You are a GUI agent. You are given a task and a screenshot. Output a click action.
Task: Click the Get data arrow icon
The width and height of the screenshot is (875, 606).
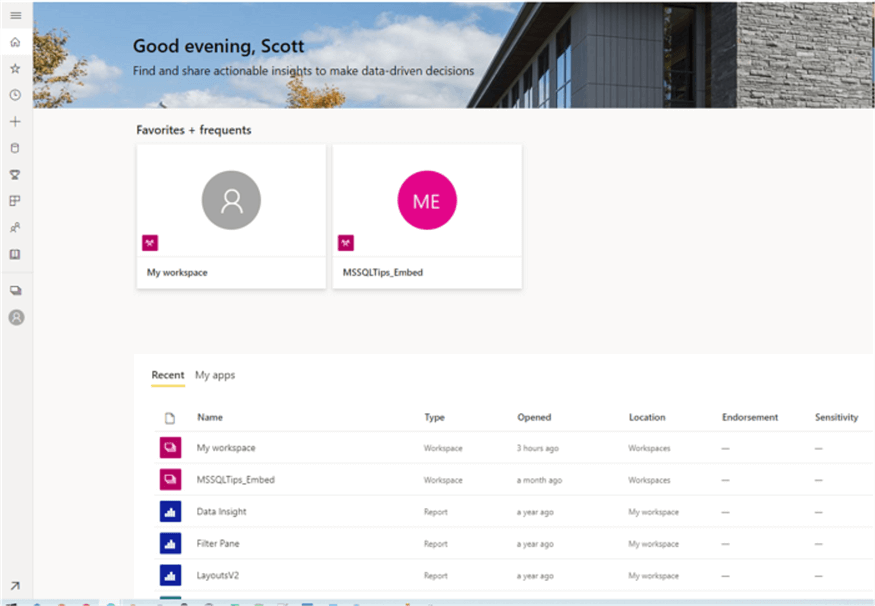[15, 586]
